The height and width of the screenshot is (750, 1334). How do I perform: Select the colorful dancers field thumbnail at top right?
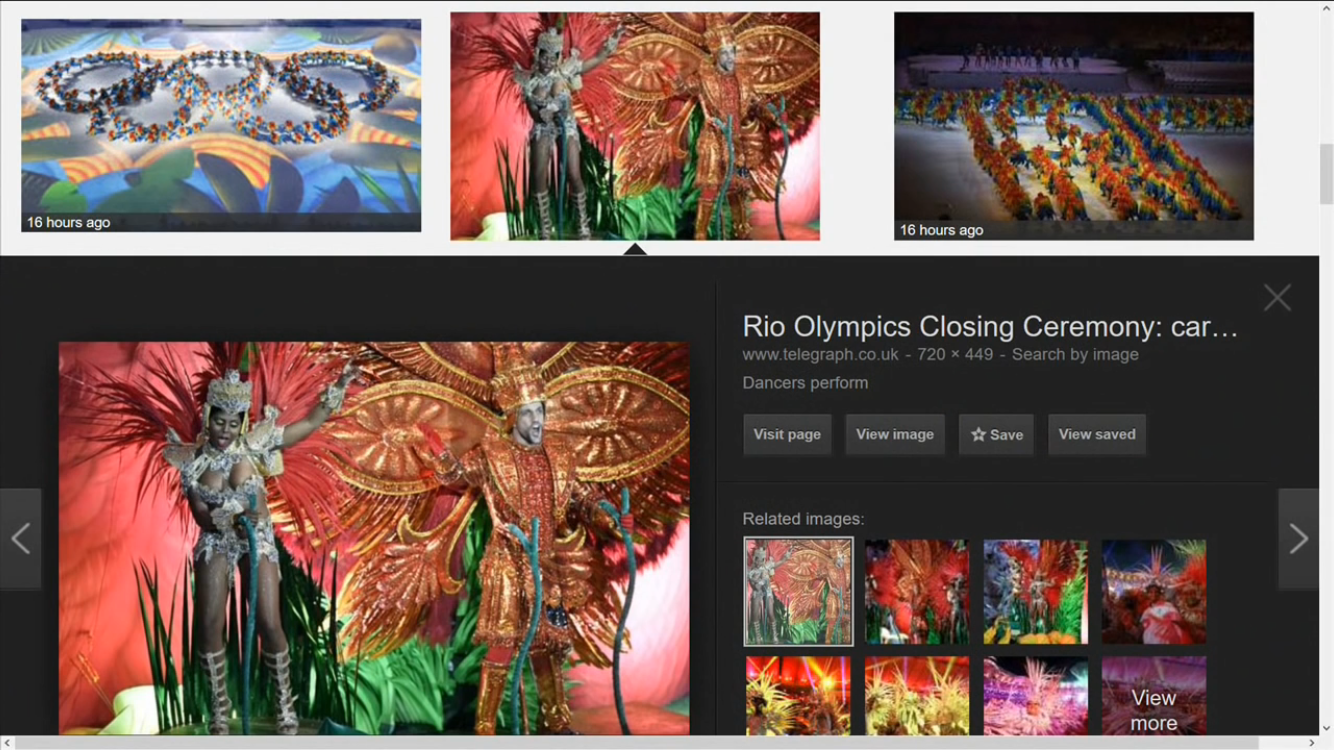pos(1073,126)
